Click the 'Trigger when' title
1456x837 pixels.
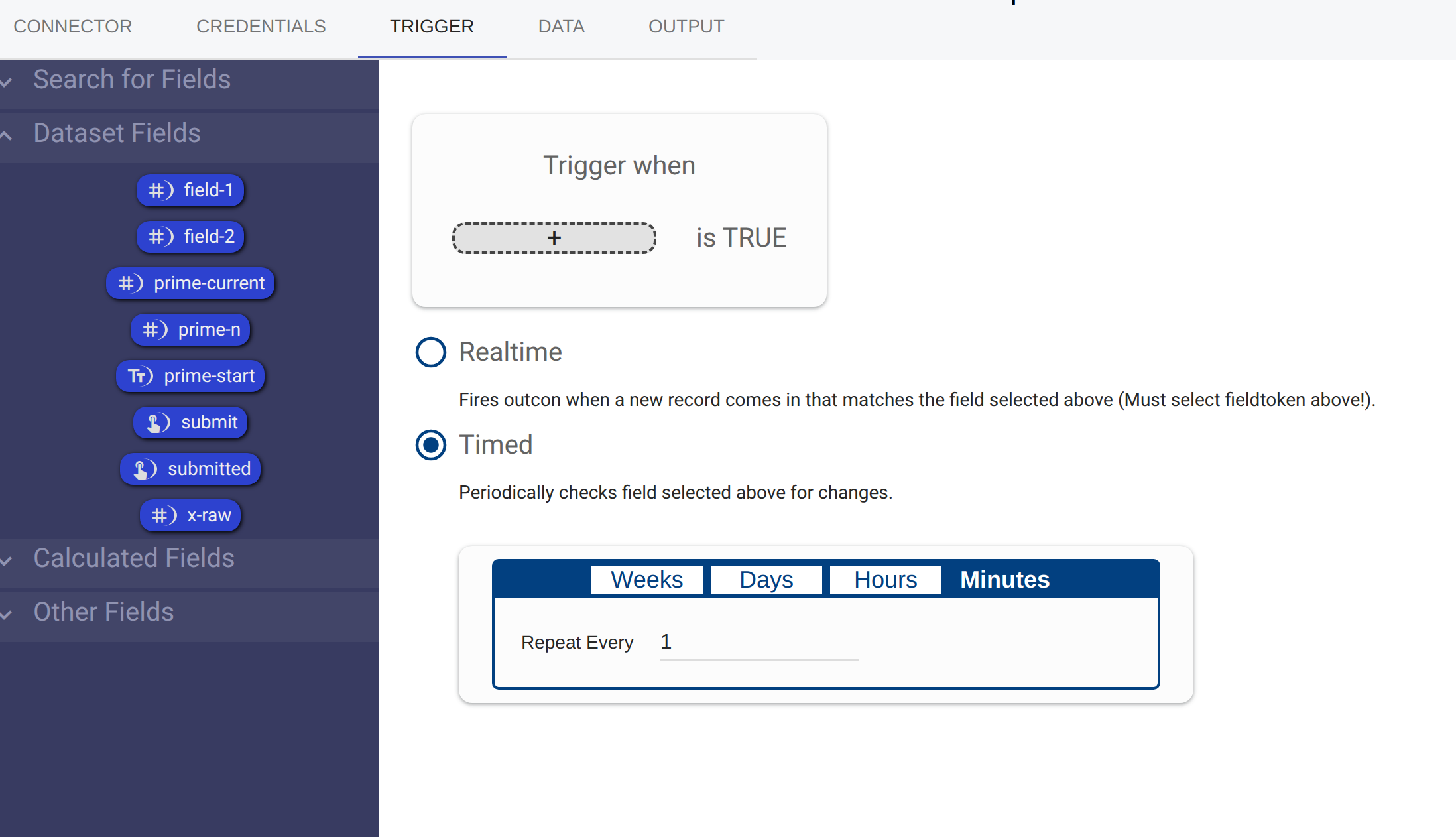click(619, 166)
